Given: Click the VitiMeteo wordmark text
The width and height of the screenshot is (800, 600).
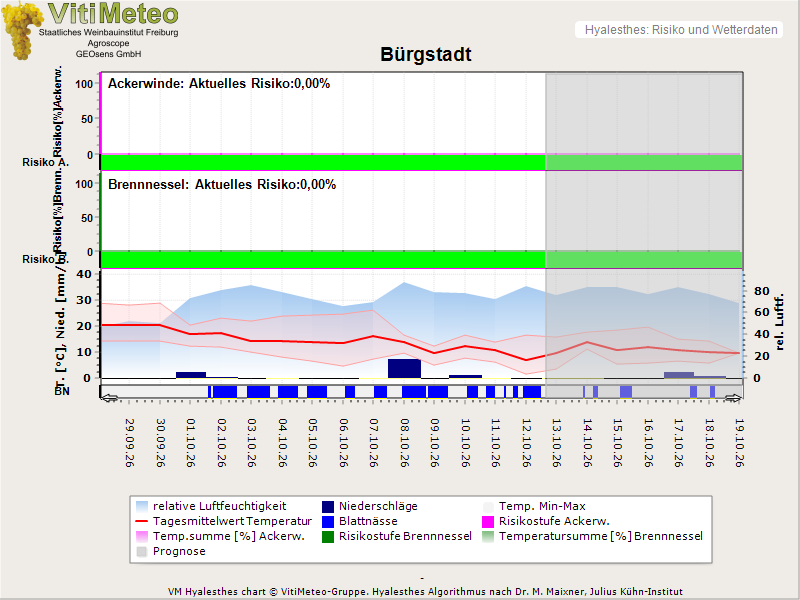Looking at the screenshot, I should 113,14.
